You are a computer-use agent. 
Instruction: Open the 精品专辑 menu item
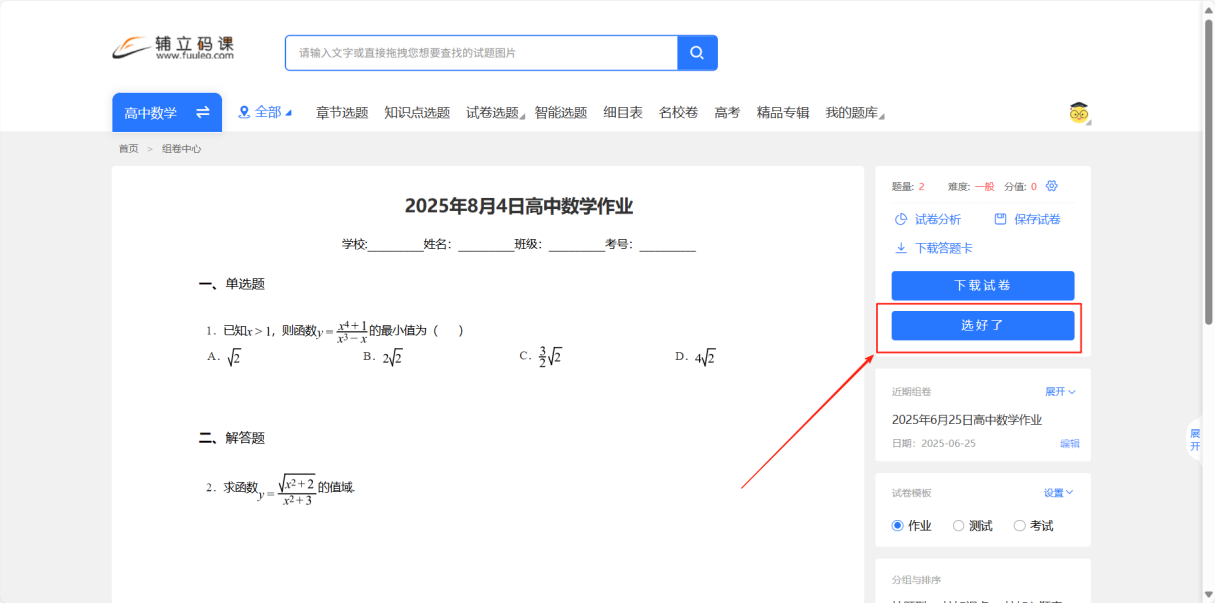click(783, 113)
